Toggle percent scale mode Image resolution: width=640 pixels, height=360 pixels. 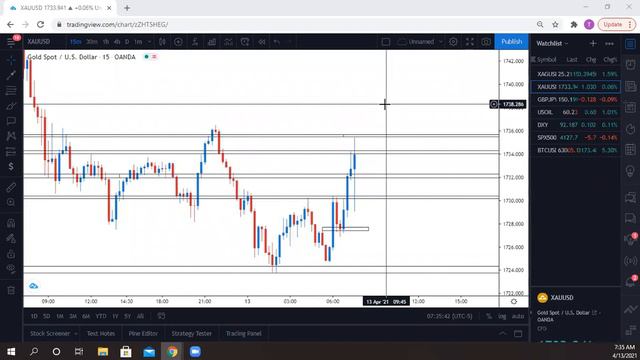pyautogui.click(x=489, y=316)
